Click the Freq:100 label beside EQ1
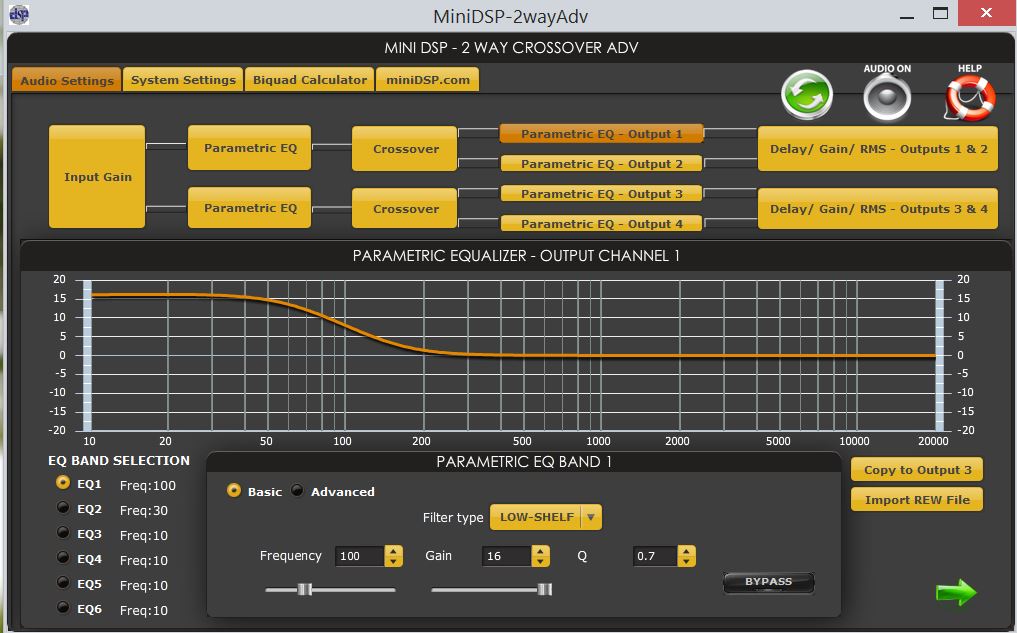This screenshot has width=1017, height=633. click(x=147, y=485)
